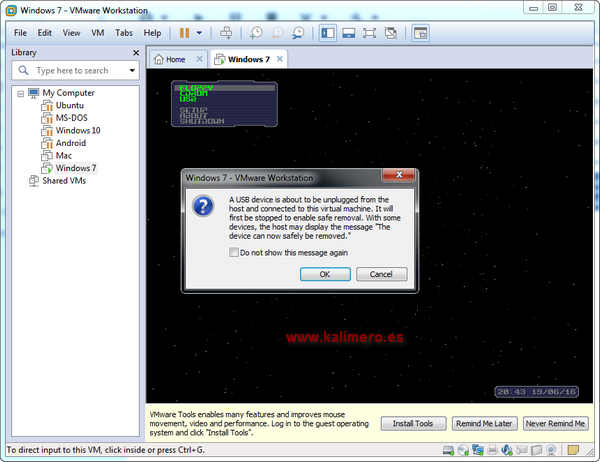Click the hard disk status bar icon
600x462 pixels.
coord(448,451)
